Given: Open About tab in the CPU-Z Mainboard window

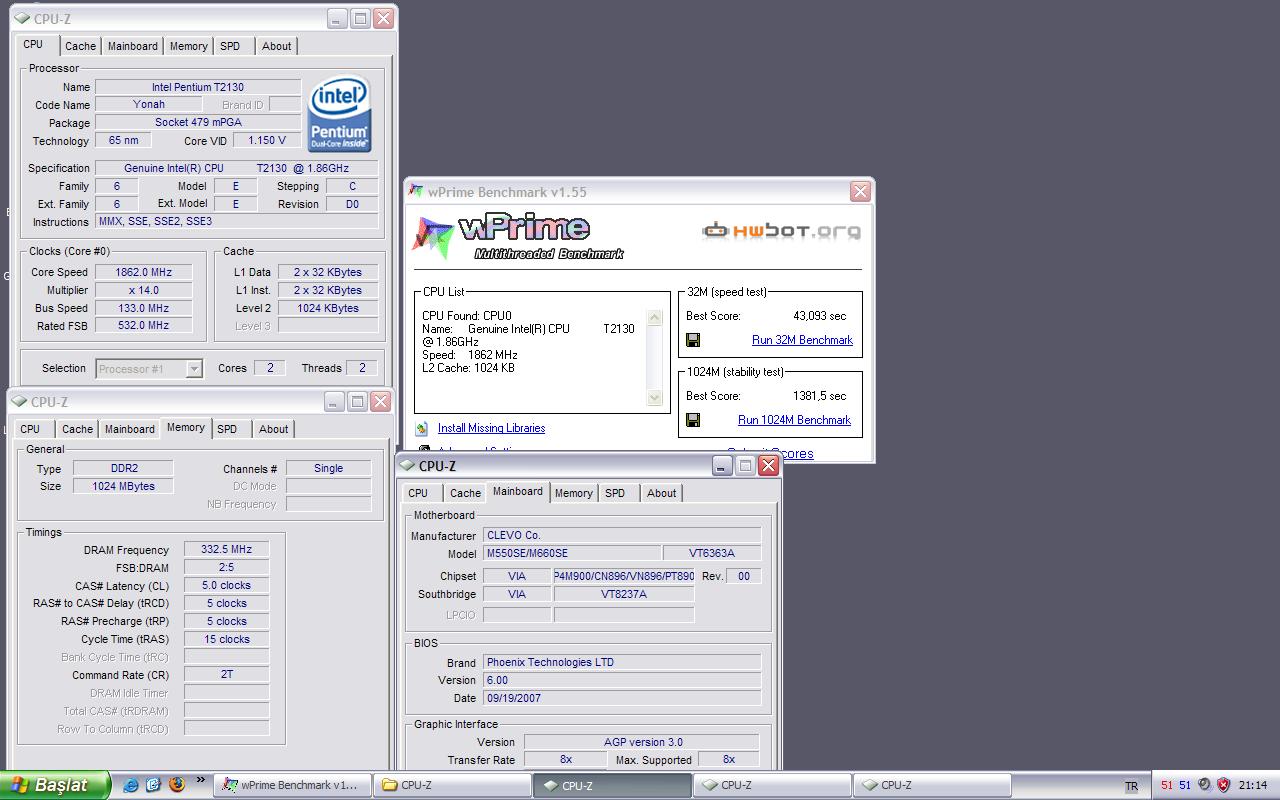Looking at the screenshot, I should click(x=661, y=493).
